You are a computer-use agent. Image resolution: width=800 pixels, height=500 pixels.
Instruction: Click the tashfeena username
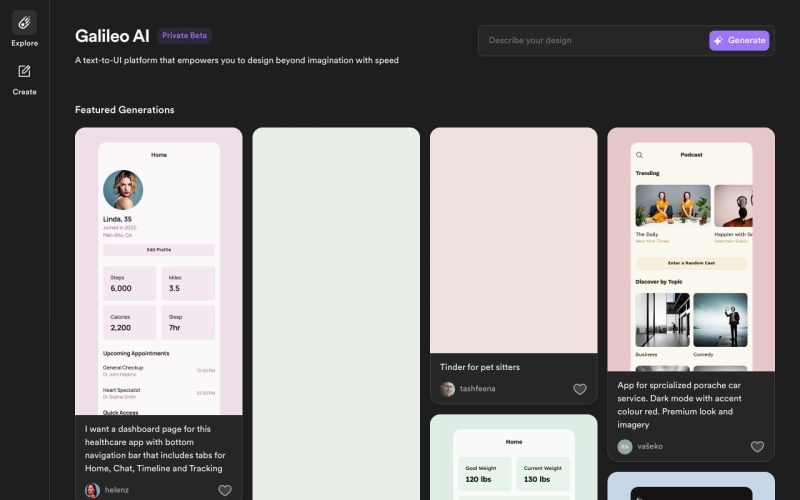tap(478, 389)
